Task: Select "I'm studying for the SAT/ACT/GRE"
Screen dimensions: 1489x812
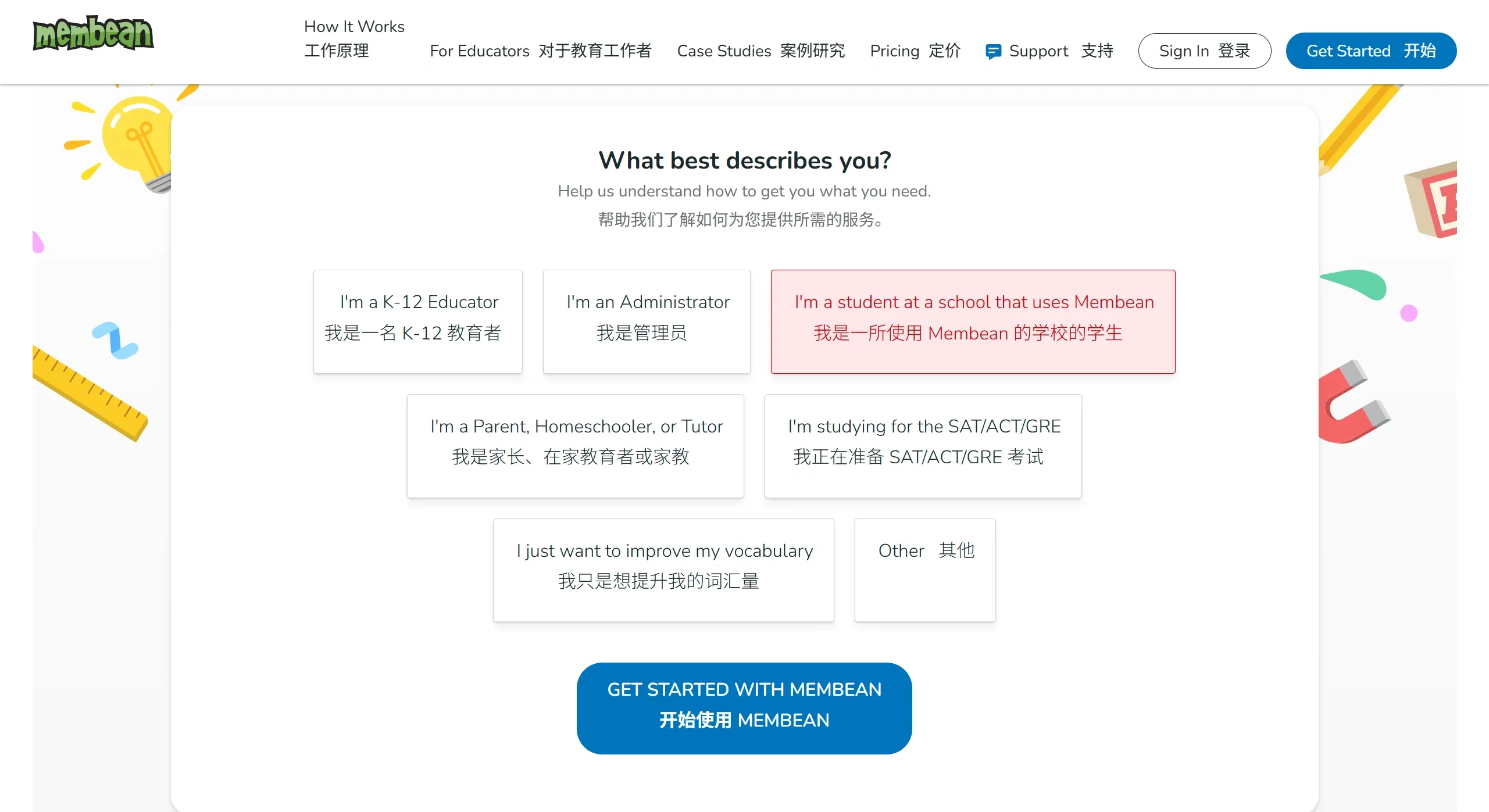Action: click(x=922, y=446)
